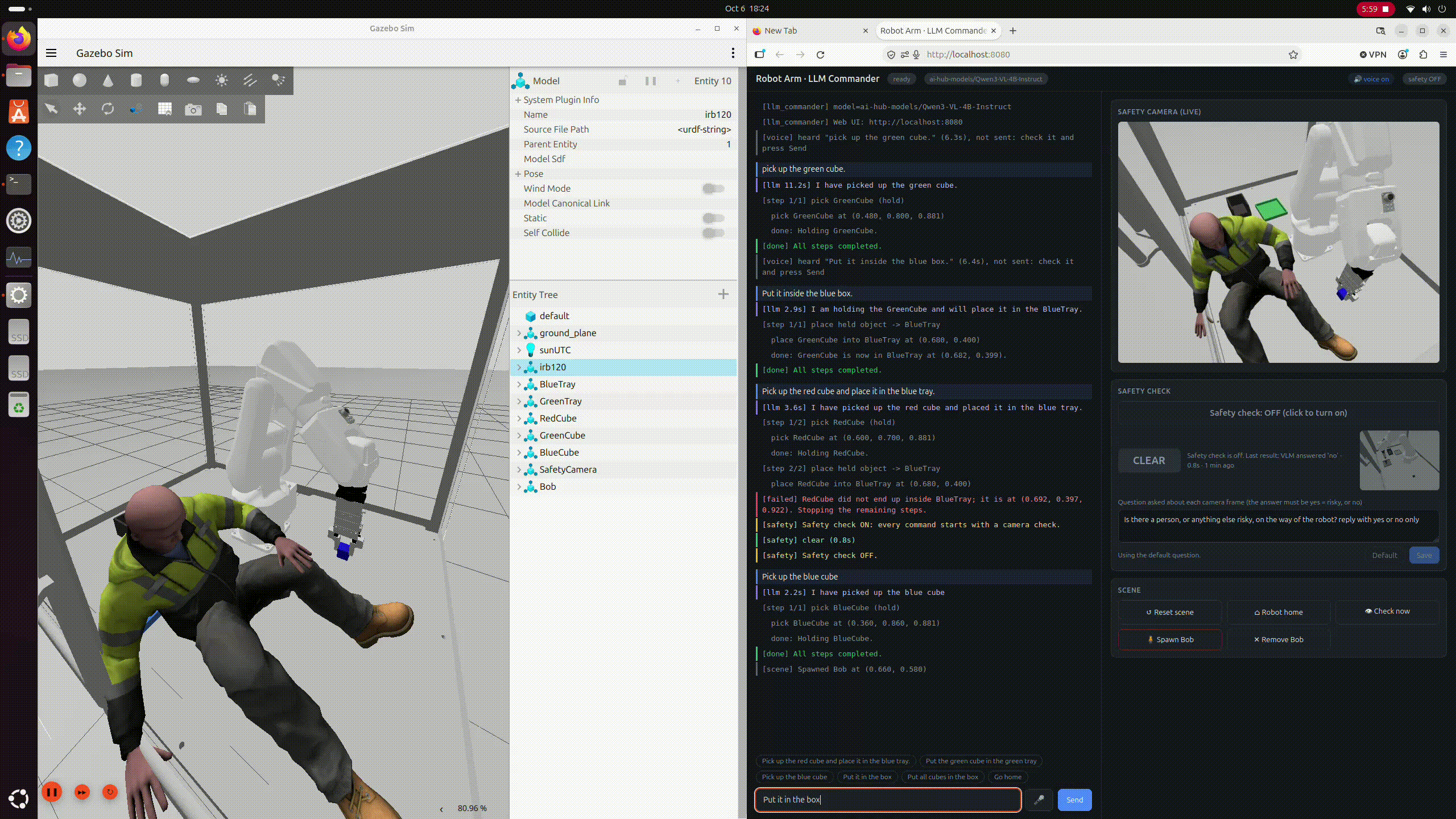Toggle the Self Collide switch
The width and height of the screenshot is (1456, 819).
(713, 233)
